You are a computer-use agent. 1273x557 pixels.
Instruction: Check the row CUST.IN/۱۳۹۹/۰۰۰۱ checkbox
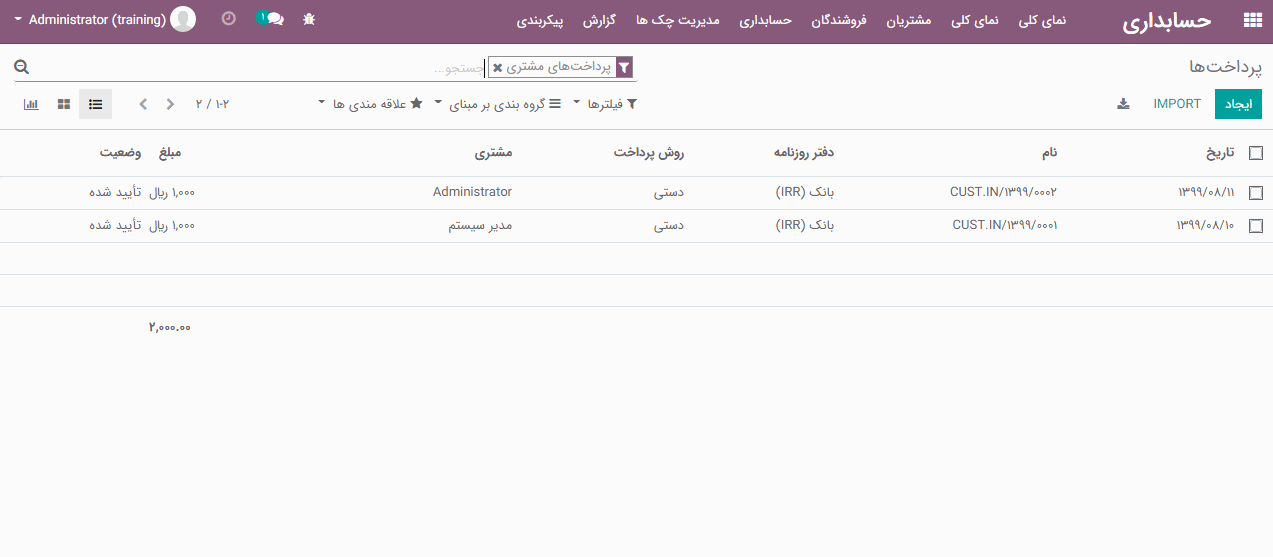1256,226
